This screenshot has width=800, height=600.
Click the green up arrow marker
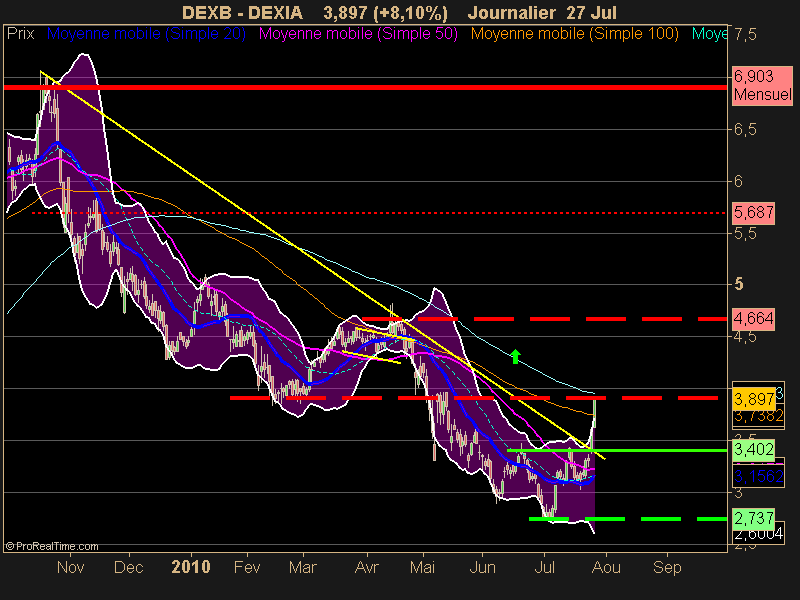point(515,356)
